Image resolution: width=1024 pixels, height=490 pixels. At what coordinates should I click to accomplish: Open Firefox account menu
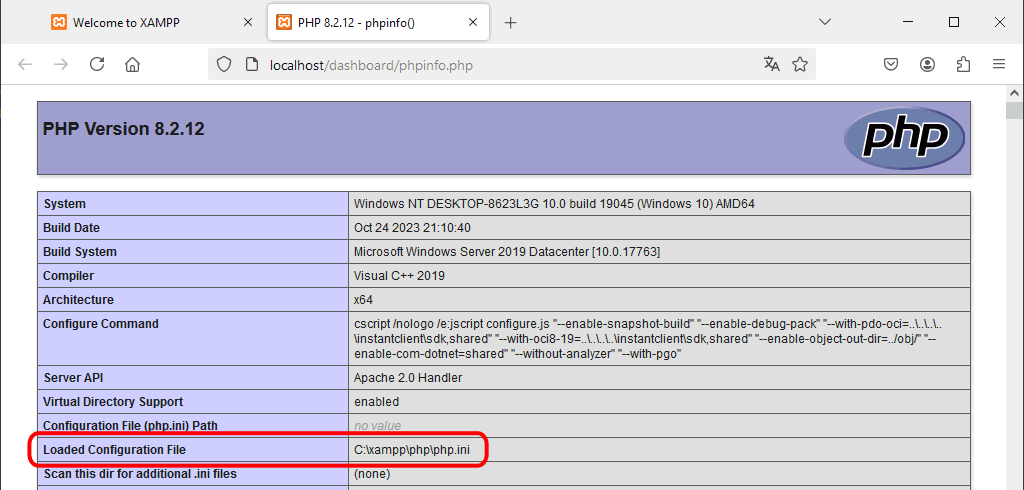click(927, 64)
